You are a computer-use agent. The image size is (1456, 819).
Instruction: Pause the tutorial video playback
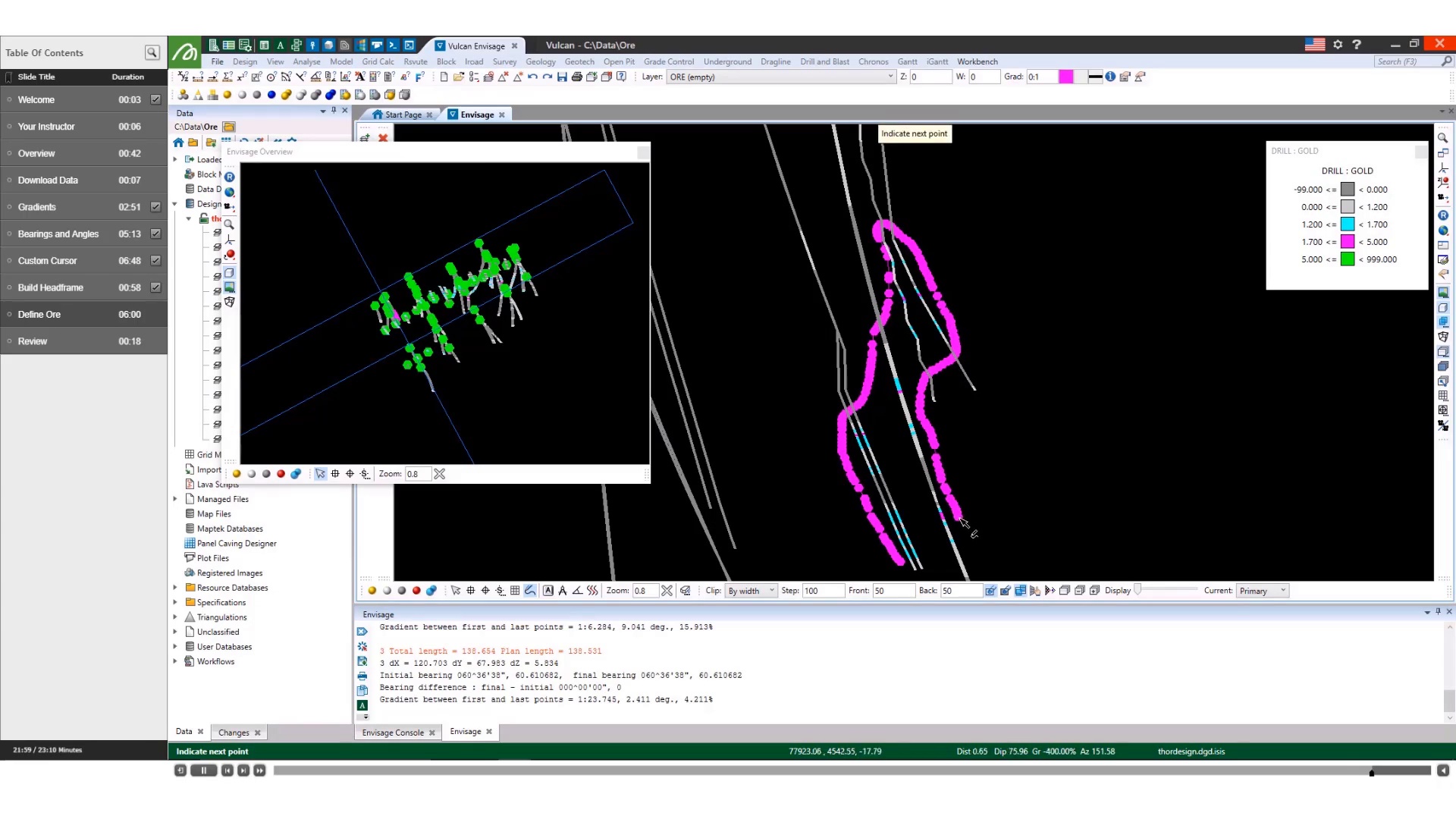click(x=203, y=770)
